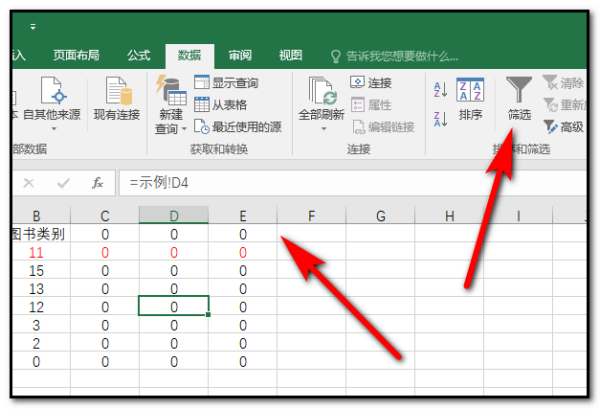This screenshot has height=409, width=600.
Task: Switch to Formulas (公式) tab
Action: tap(139, 55)
